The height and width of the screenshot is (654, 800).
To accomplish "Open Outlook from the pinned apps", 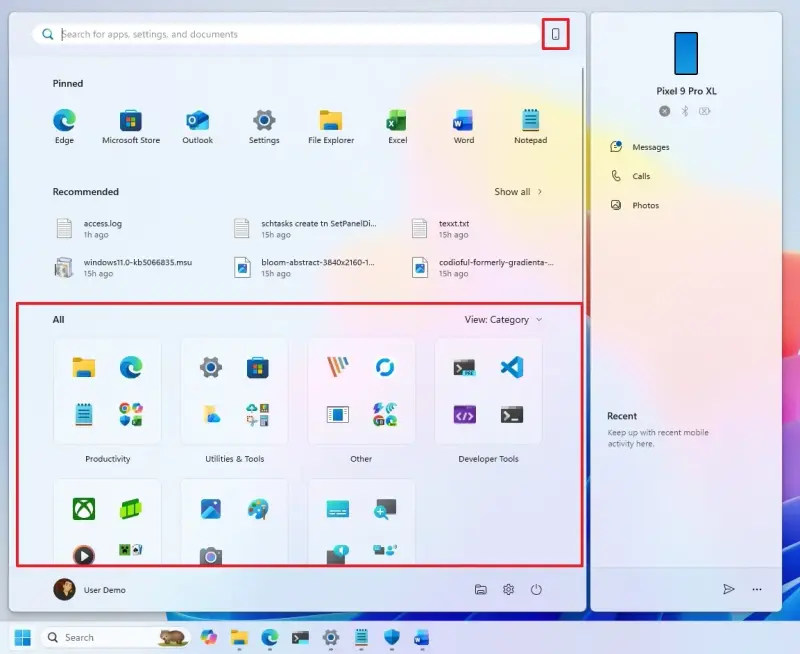I will click(x=197, y=118).
